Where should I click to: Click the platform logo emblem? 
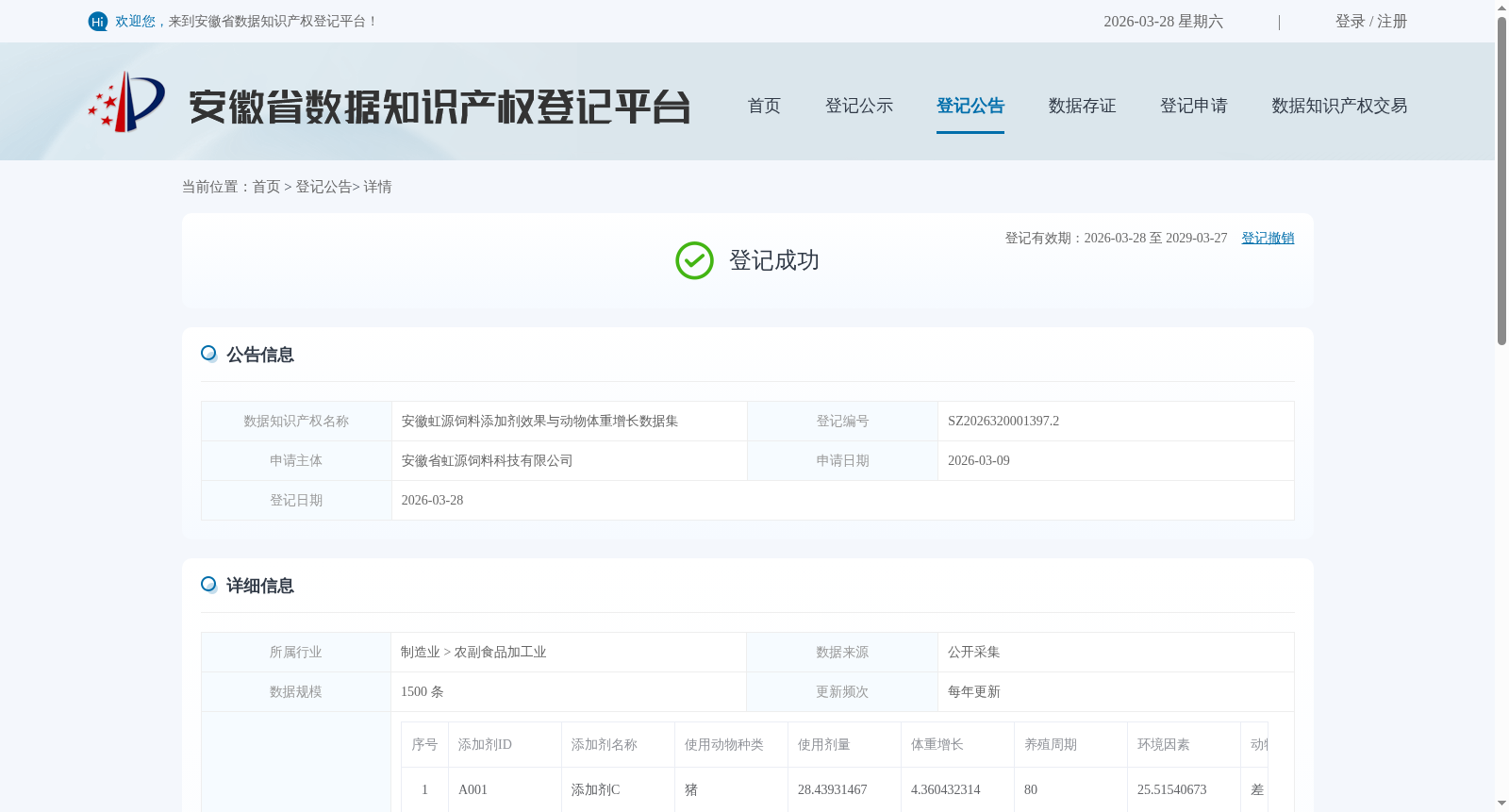point(126,102)
